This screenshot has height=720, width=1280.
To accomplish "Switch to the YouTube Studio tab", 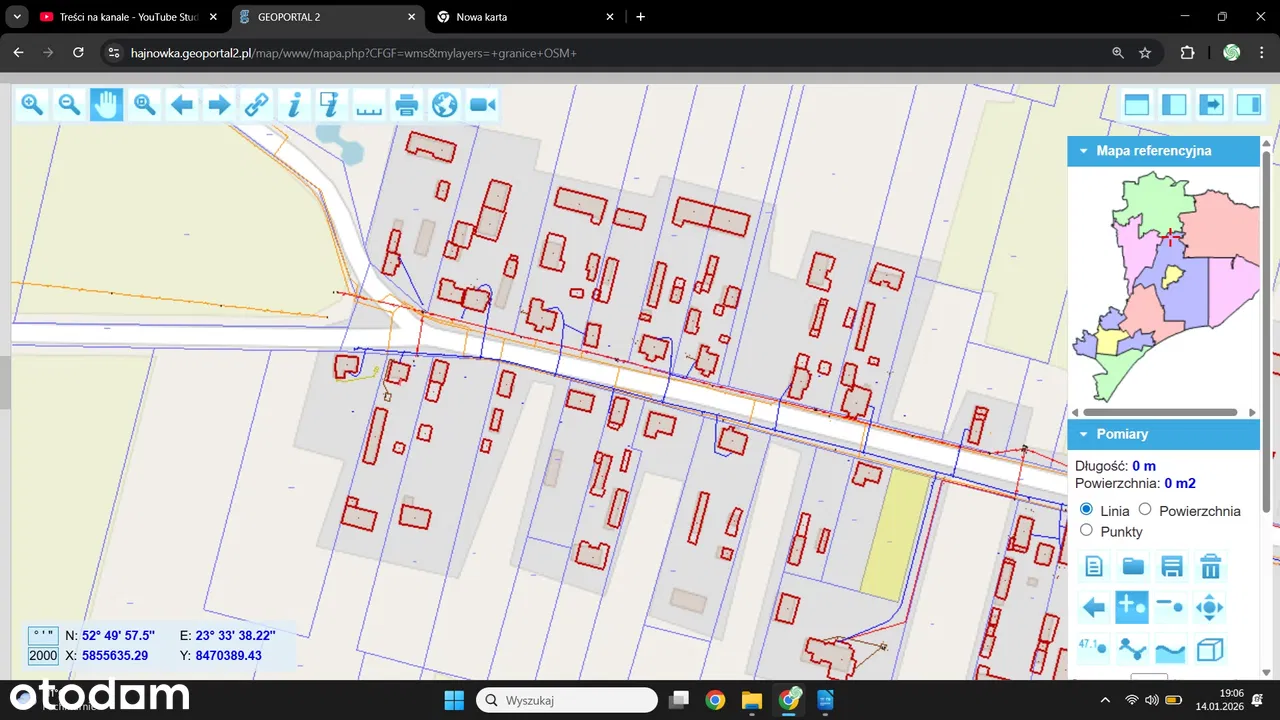I will [120, 17].
